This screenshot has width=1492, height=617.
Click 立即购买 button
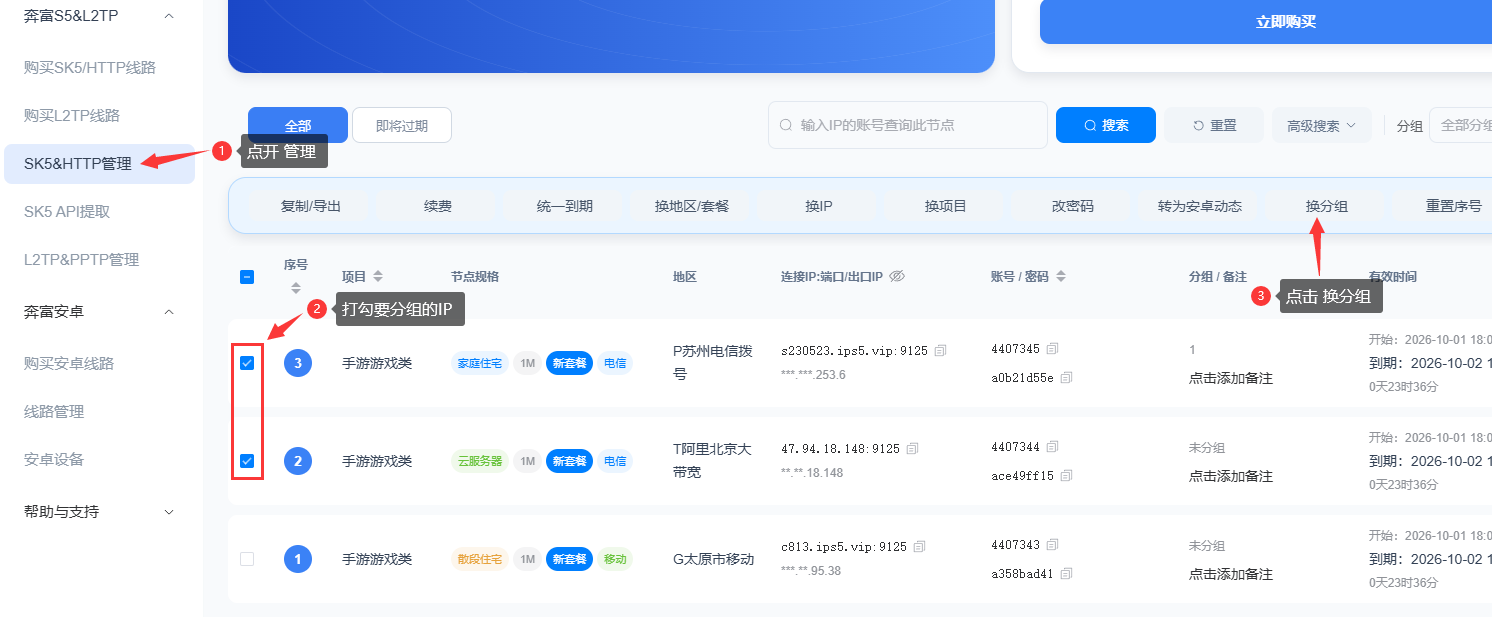(1266, 22)
